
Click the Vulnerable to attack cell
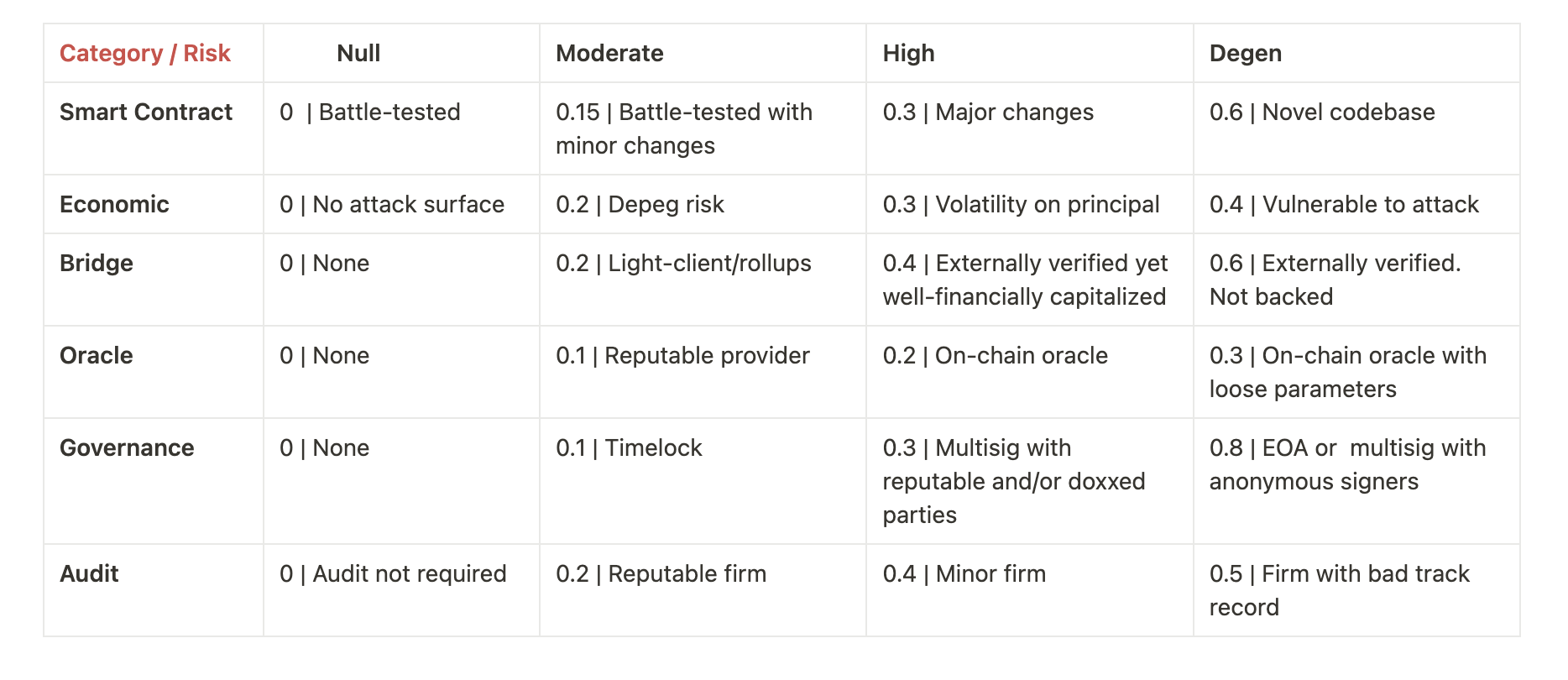pos(1344,205)
